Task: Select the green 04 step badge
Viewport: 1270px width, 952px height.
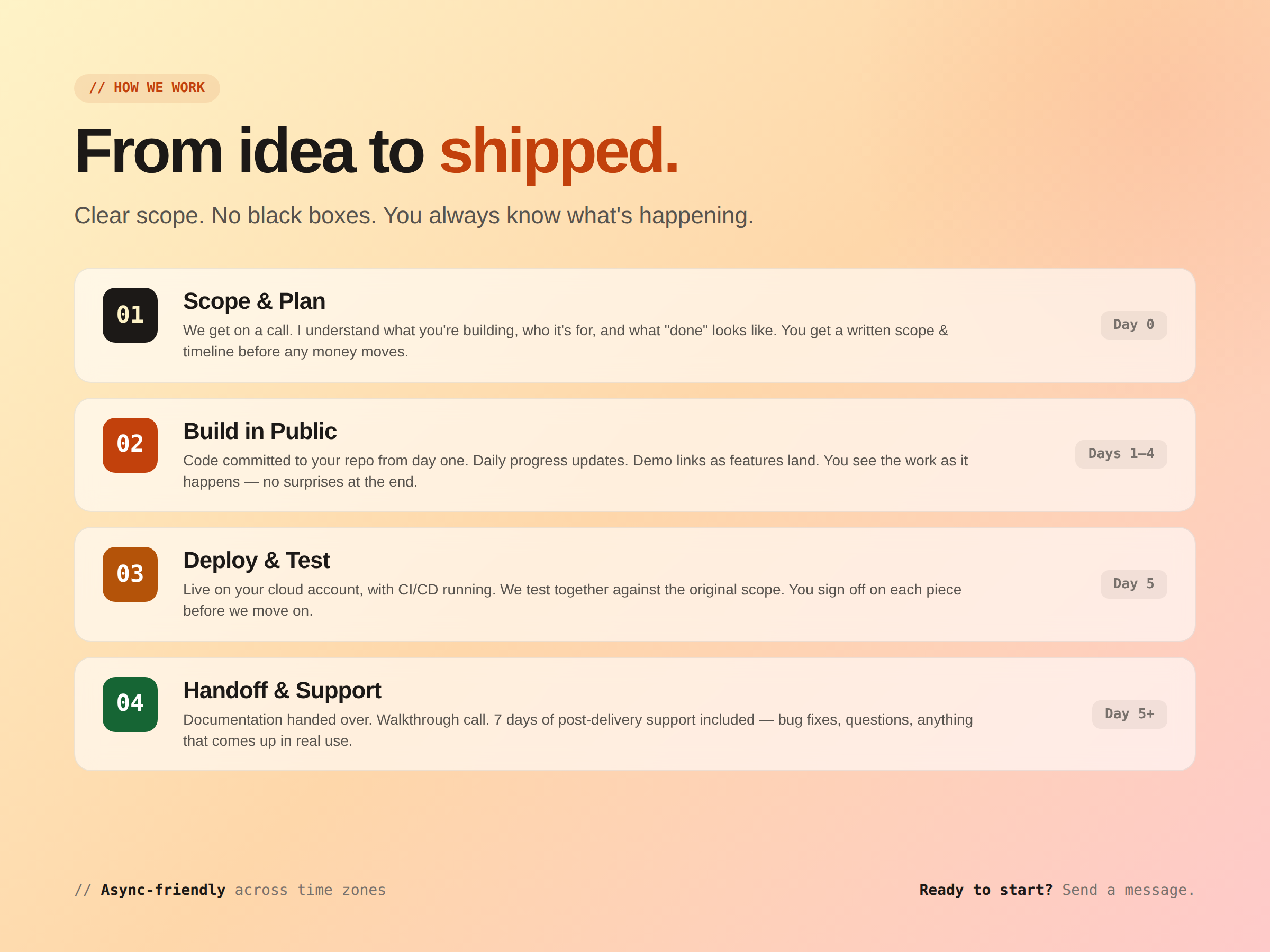Action: (130, 704)
